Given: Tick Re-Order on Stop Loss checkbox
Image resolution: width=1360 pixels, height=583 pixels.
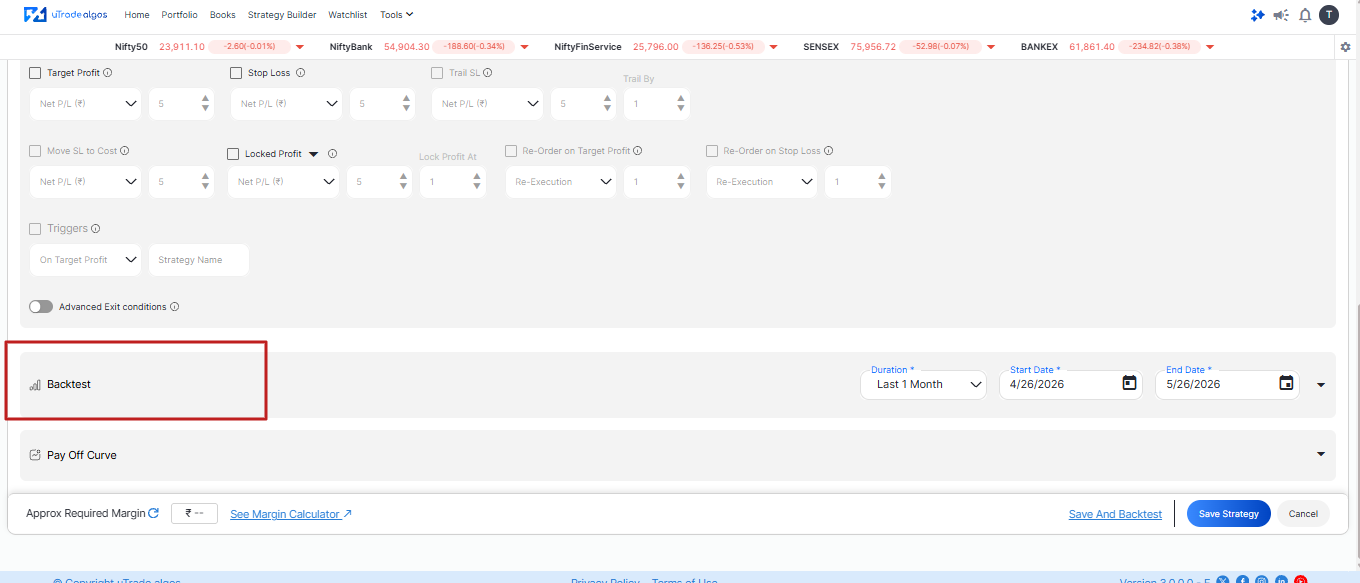Looking at the screenshot, I should (712, 151).
